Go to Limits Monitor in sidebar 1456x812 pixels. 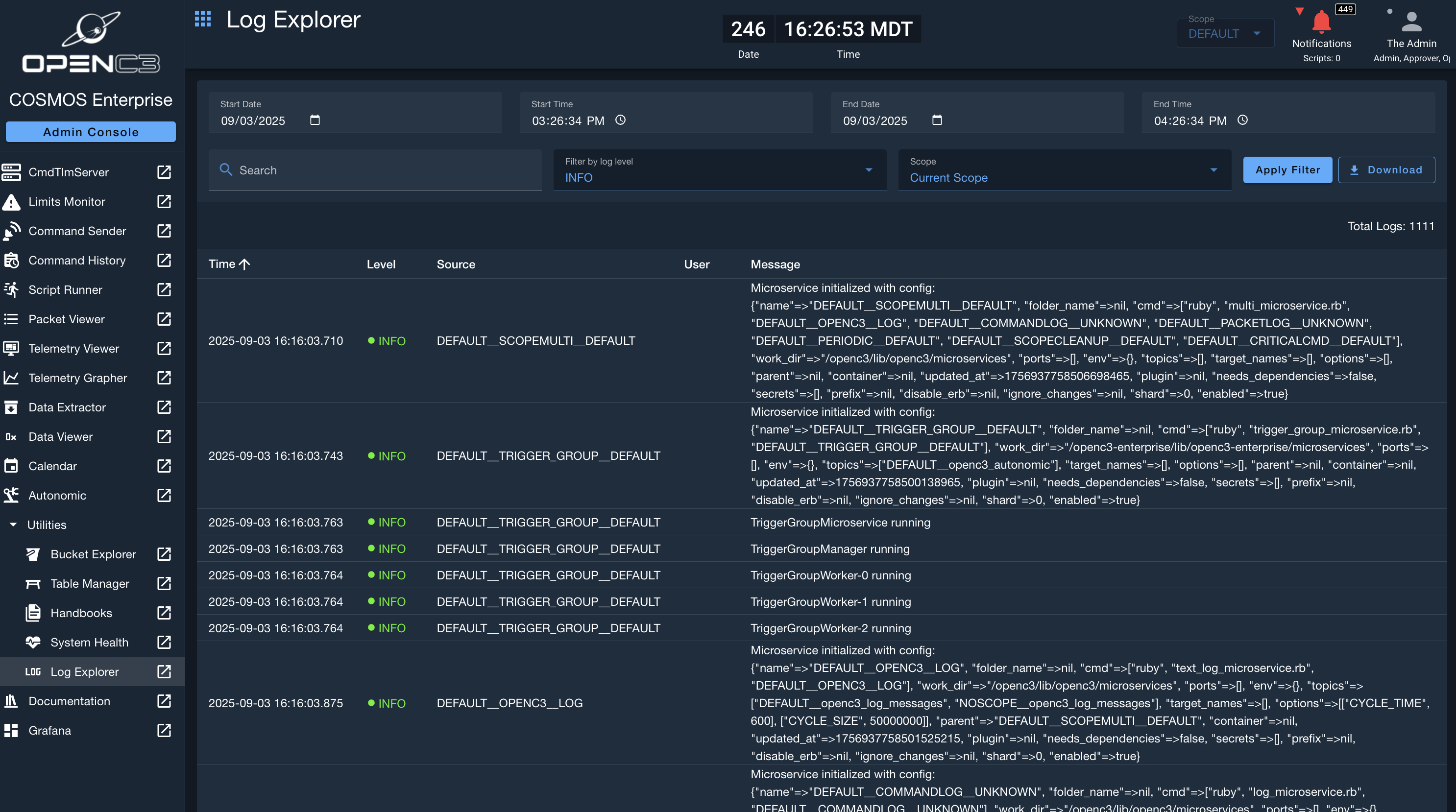[67, 202]
